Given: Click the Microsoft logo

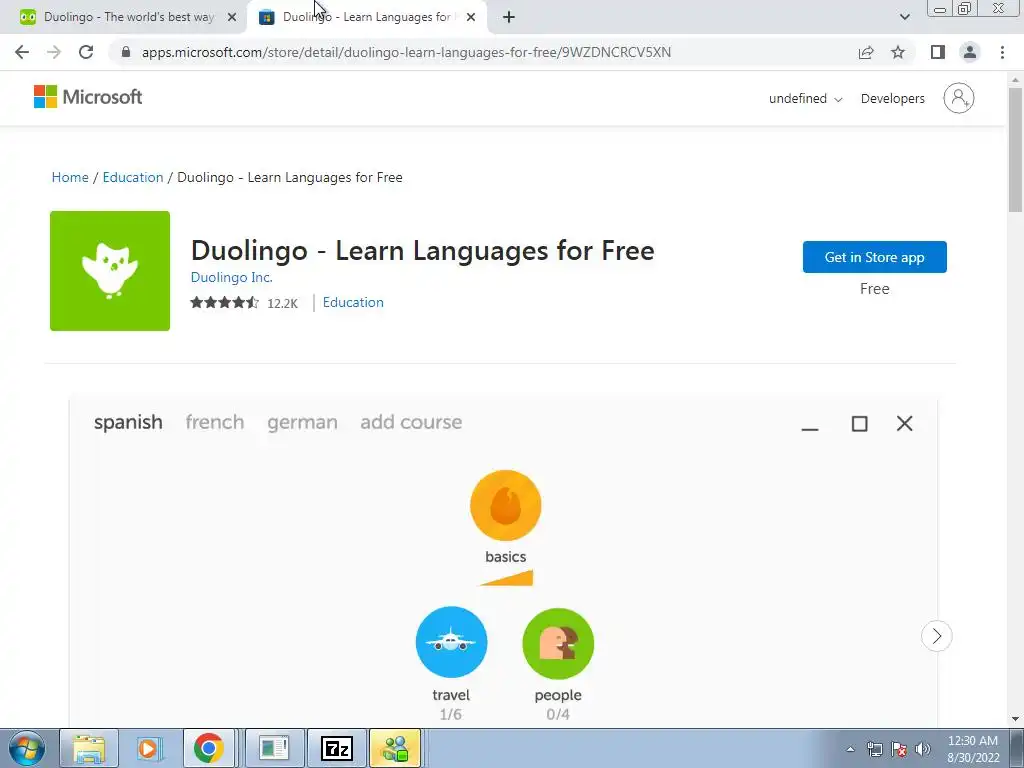Looking at the screenshot, I should pos(88,97).
